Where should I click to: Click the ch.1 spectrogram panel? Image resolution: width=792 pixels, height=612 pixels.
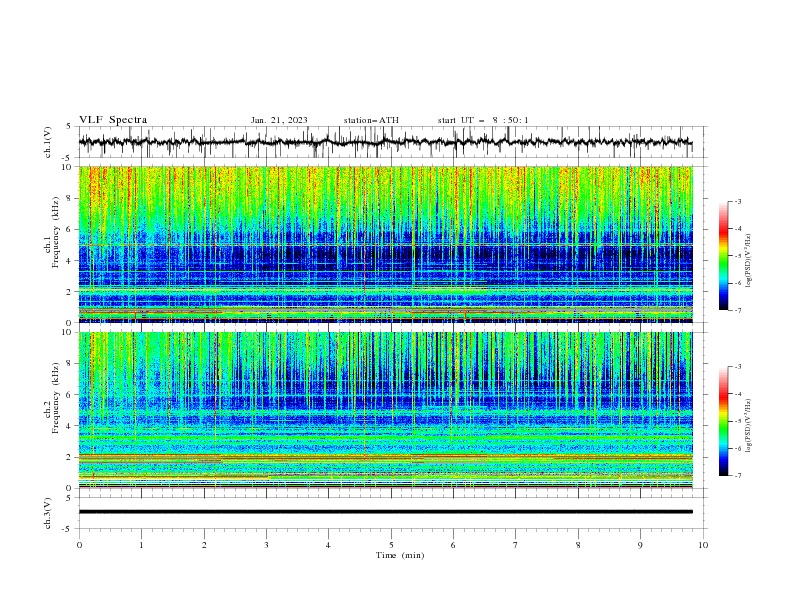[385, 244]
